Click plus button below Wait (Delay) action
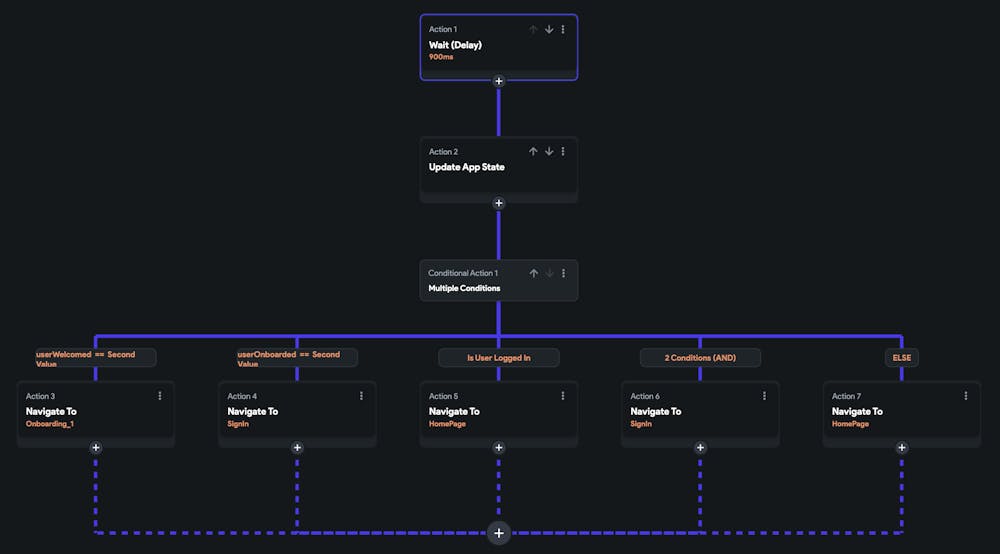1000x554 pixels. (499, 81)
